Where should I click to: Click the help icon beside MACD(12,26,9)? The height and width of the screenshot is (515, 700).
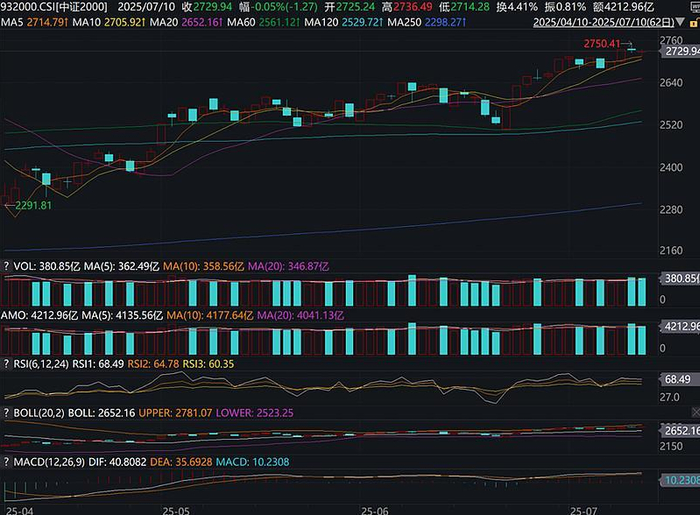pos(6,462)
